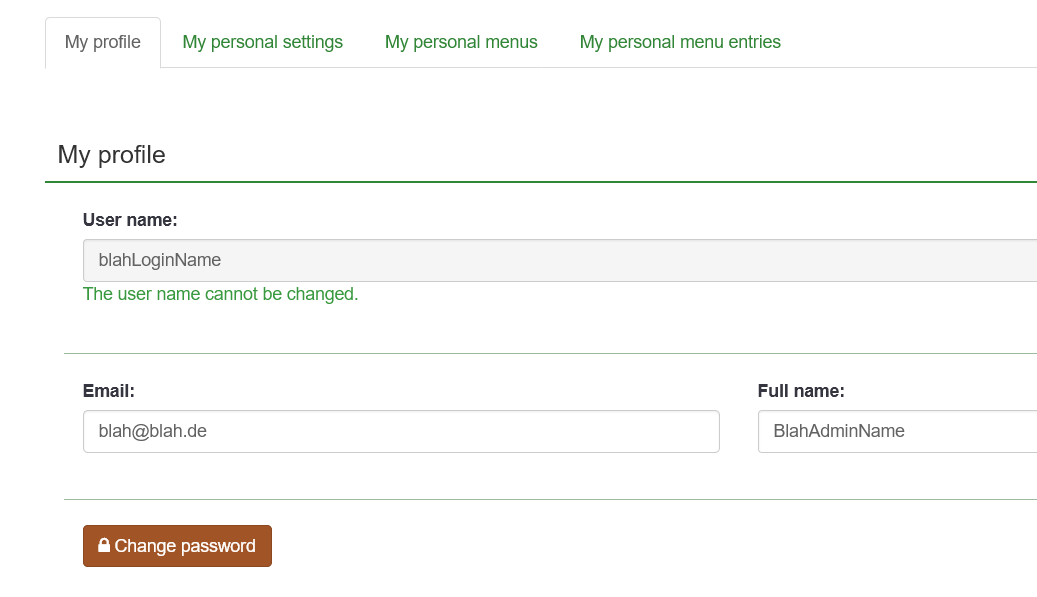
Task: Click the lock icon on Change password
Action: coord(103,546)
